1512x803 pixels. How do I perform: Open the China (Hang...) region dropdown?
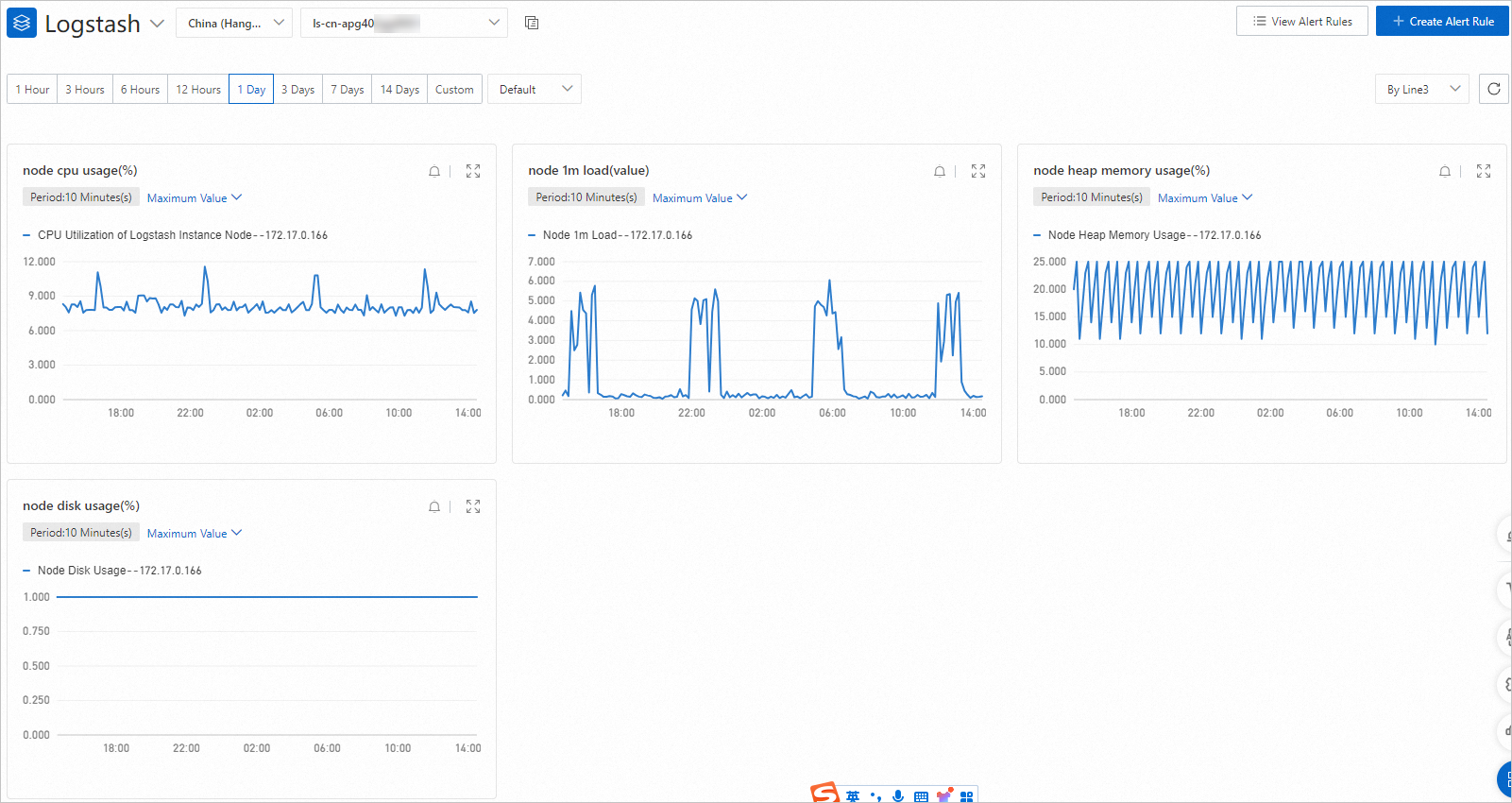[234, 23]
